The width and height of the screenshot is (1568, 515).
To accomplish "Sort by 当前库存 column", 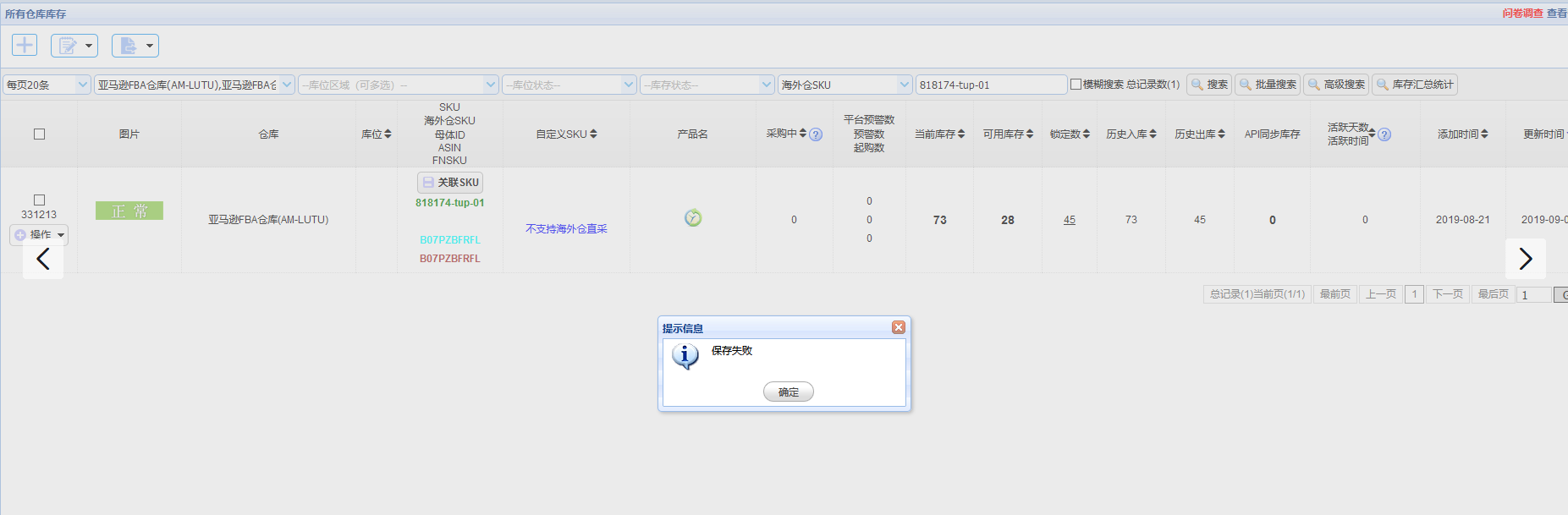I will (940, 134).
